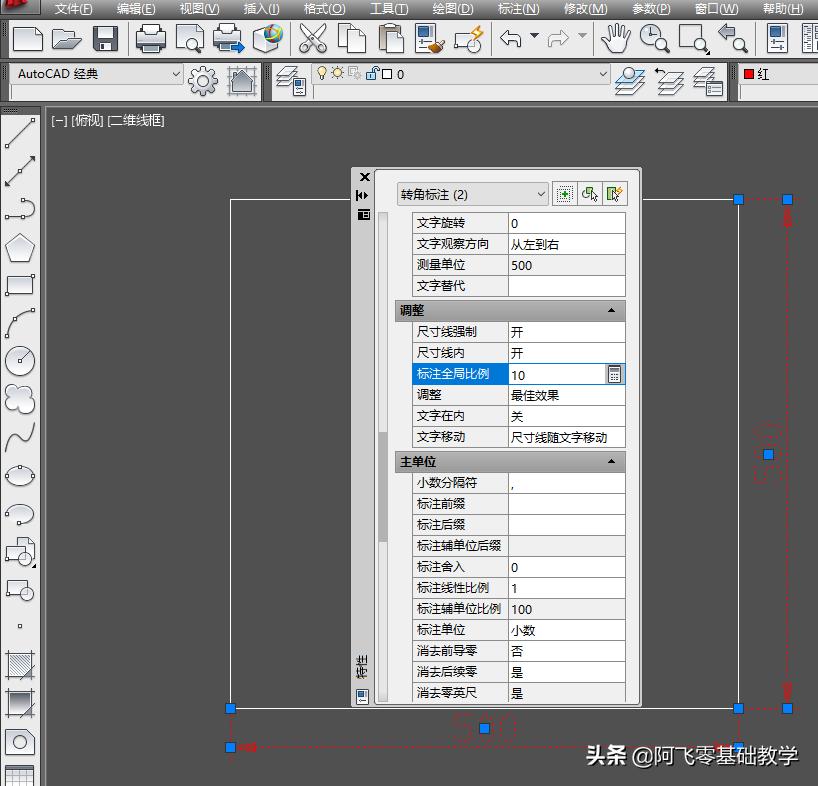Click the Cut scissors icon
The width and height of the screenshot is (818, 786).
click(x=313, y=39)
